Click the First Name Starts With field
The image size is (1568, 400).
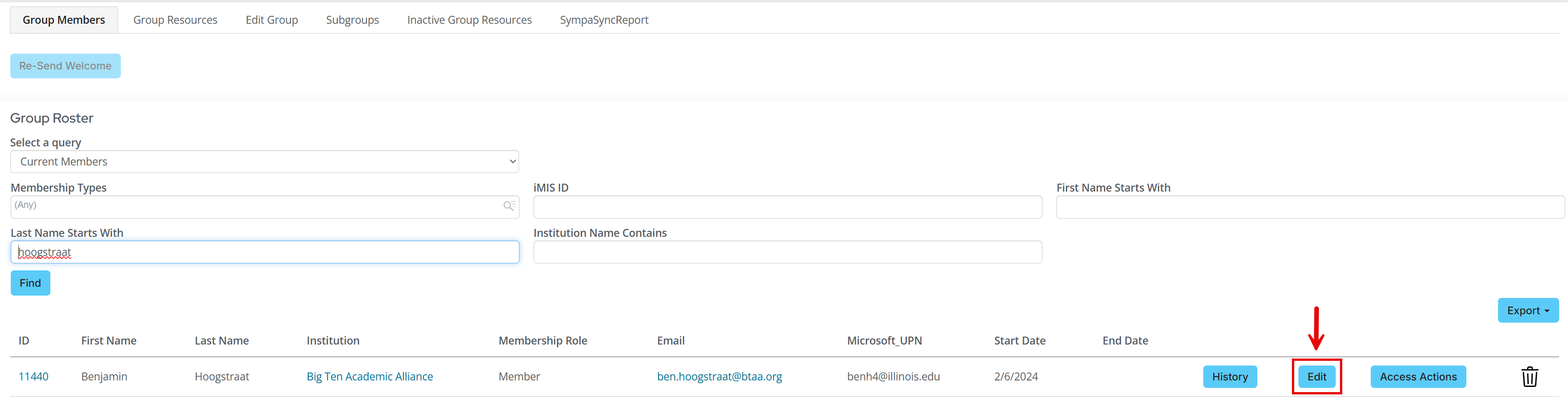(x=1310, y=207)
